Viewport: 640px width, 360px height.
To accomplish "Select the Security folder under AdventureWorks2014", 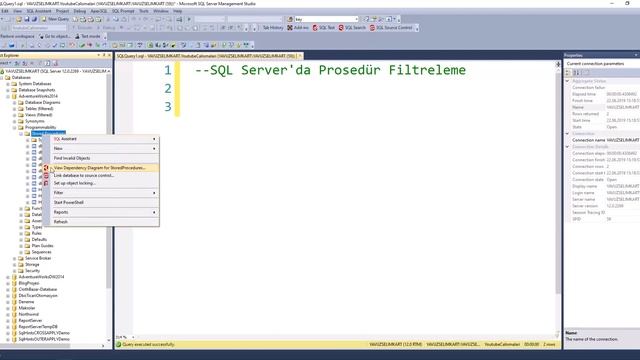I will tap(32, 271).
